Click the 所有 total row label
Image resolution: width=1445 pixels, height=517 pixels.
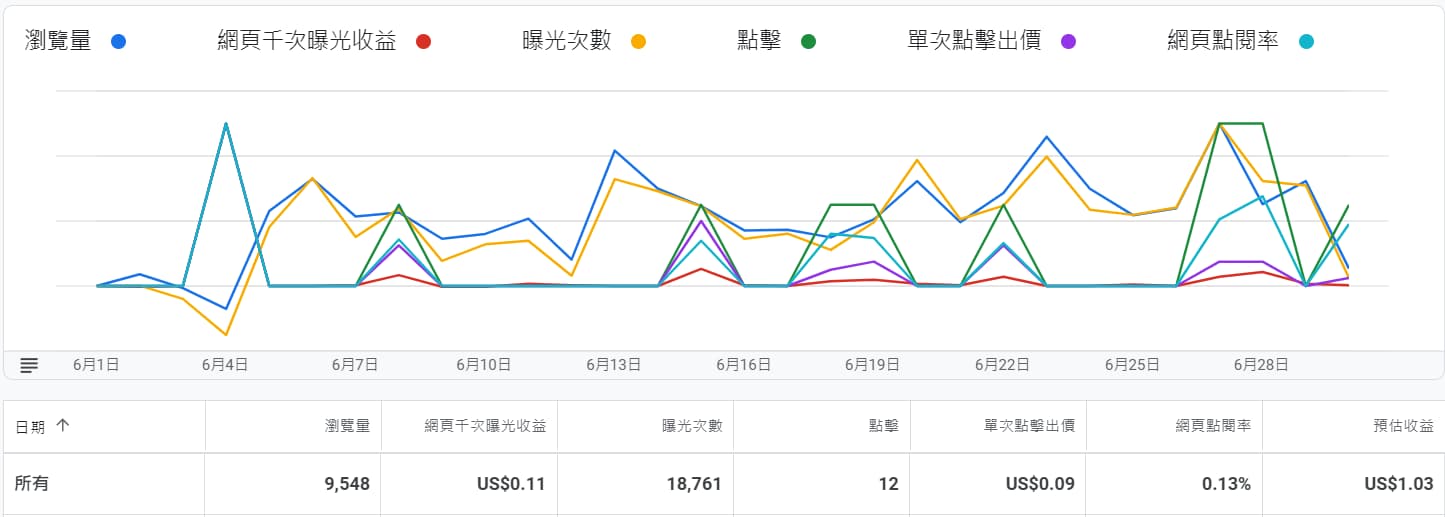32,484
